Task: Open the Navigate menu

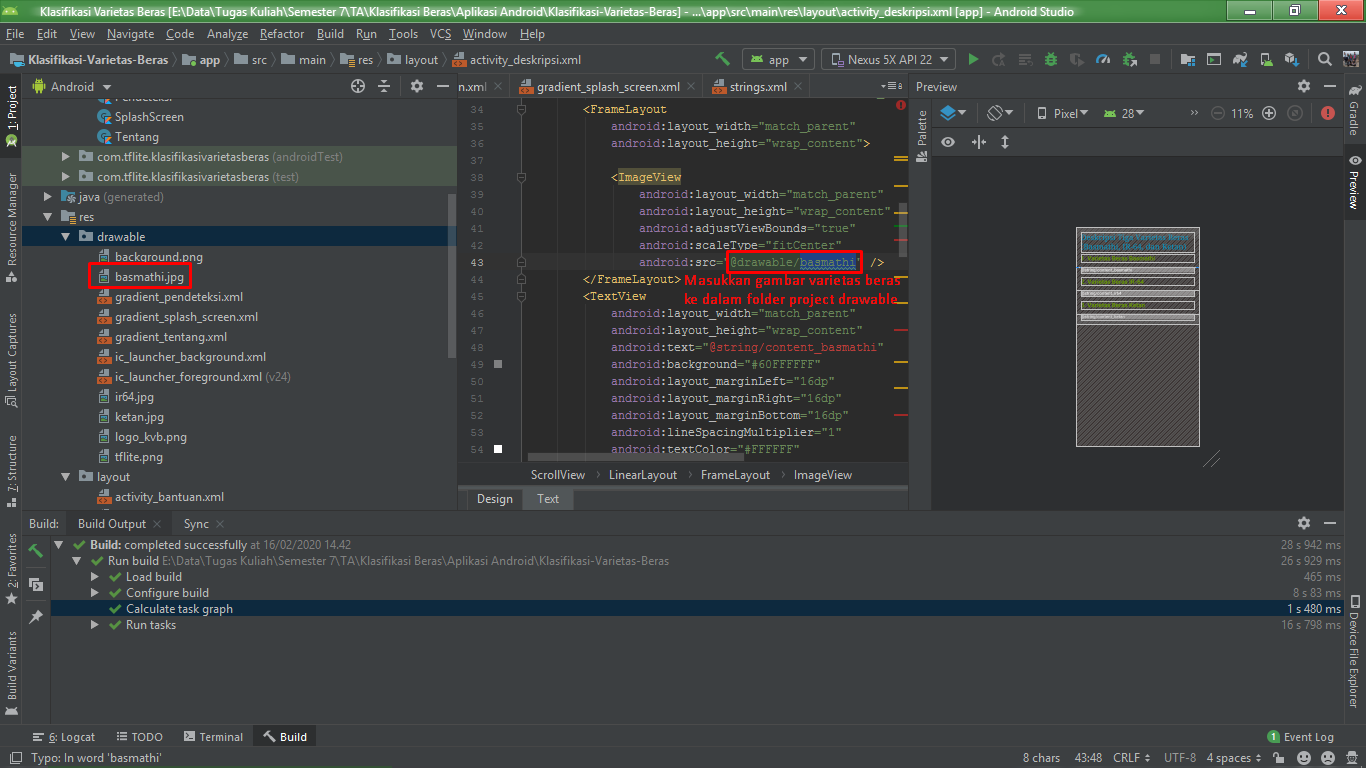Action: click(x=130, y=34)
